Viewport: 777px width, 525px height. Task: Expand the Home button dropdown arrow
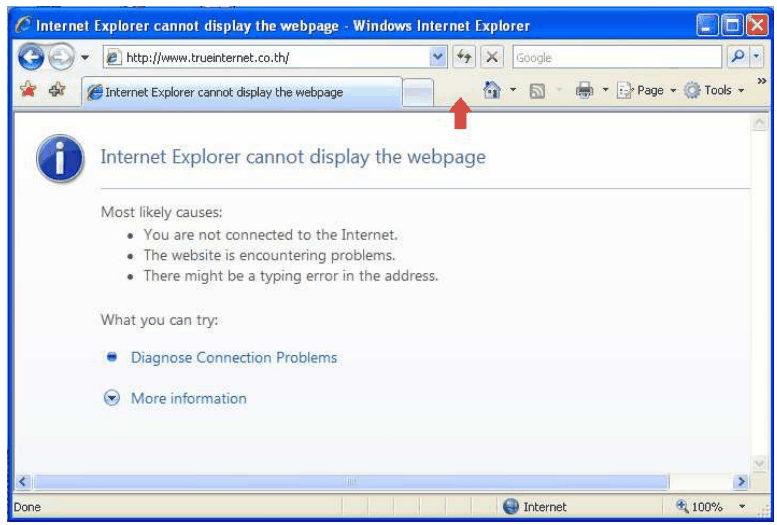(513, 90)
